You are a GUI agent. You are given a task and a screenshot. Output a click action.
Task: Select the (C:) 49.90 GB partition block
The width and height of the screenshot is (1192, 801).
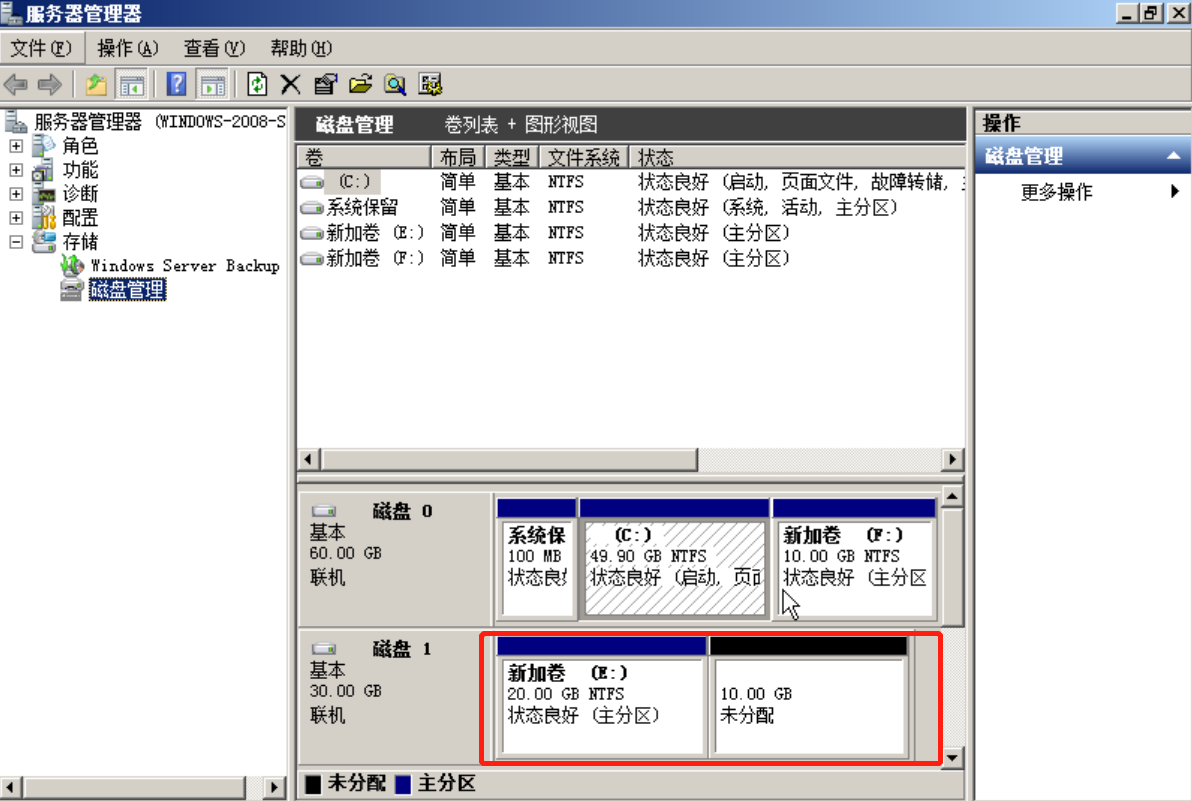(x=674, y=559)
